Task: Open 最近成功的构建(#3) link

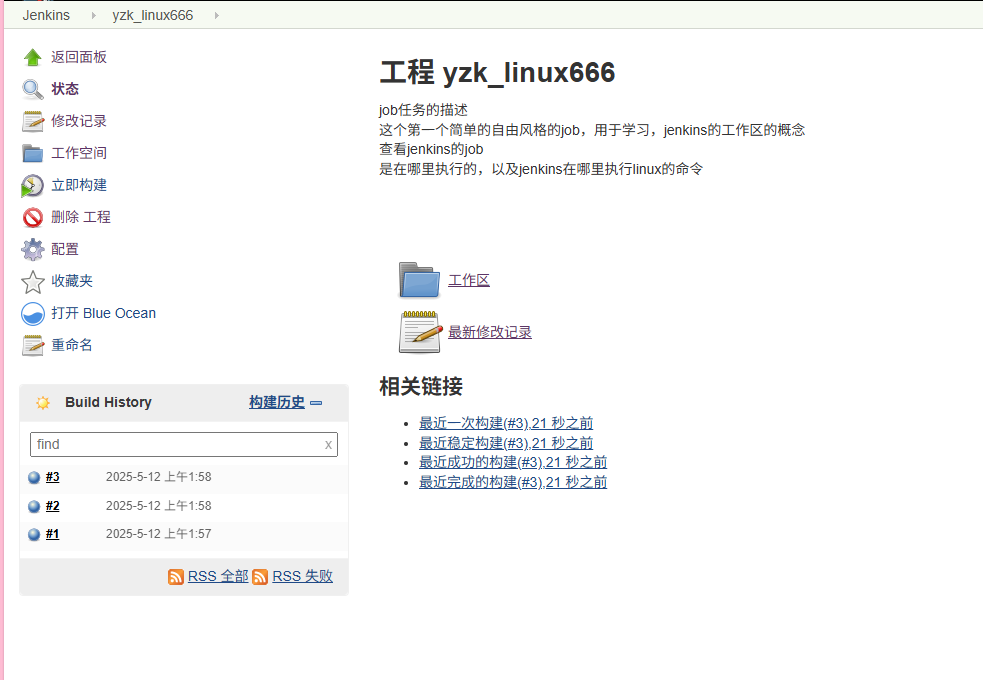Action: 513,463
